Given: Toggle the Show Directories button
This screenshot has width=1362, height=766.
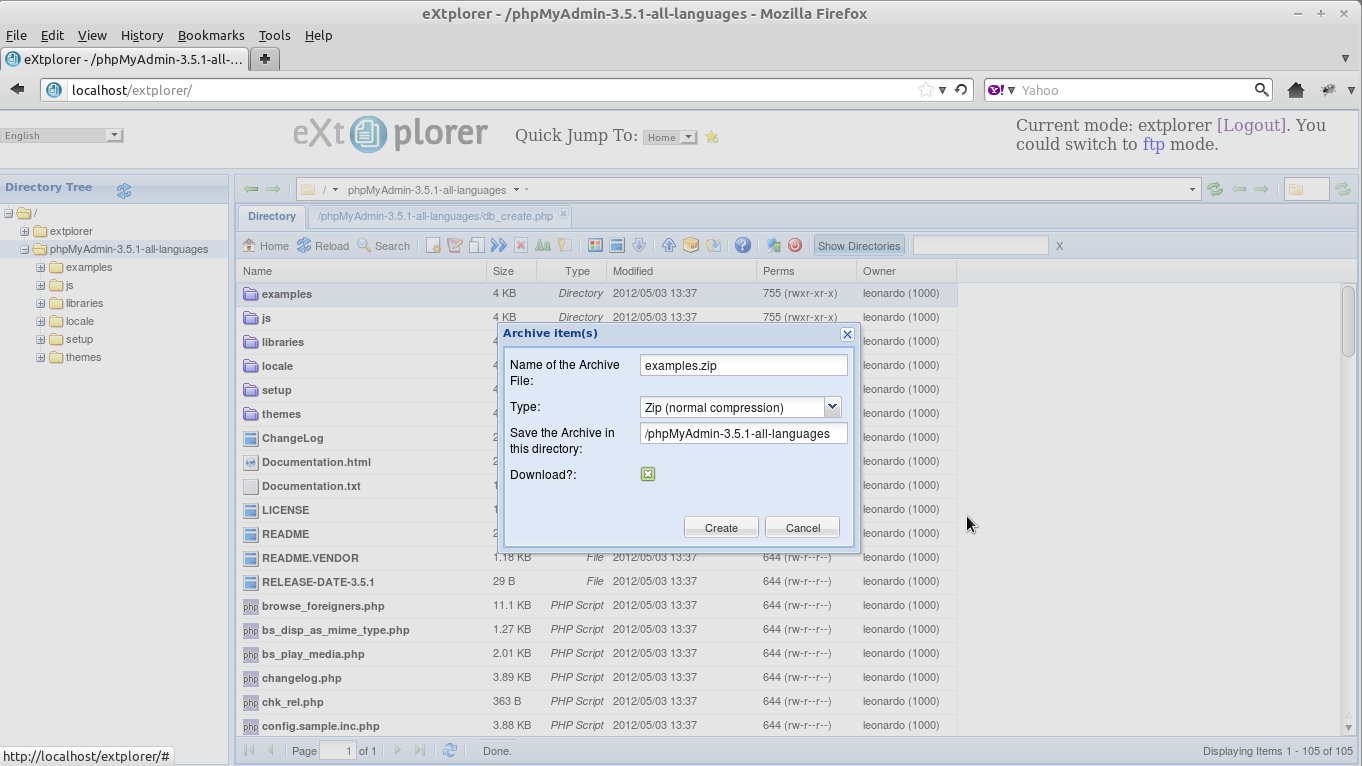Looking at the screenshot, I should (859, 246).
